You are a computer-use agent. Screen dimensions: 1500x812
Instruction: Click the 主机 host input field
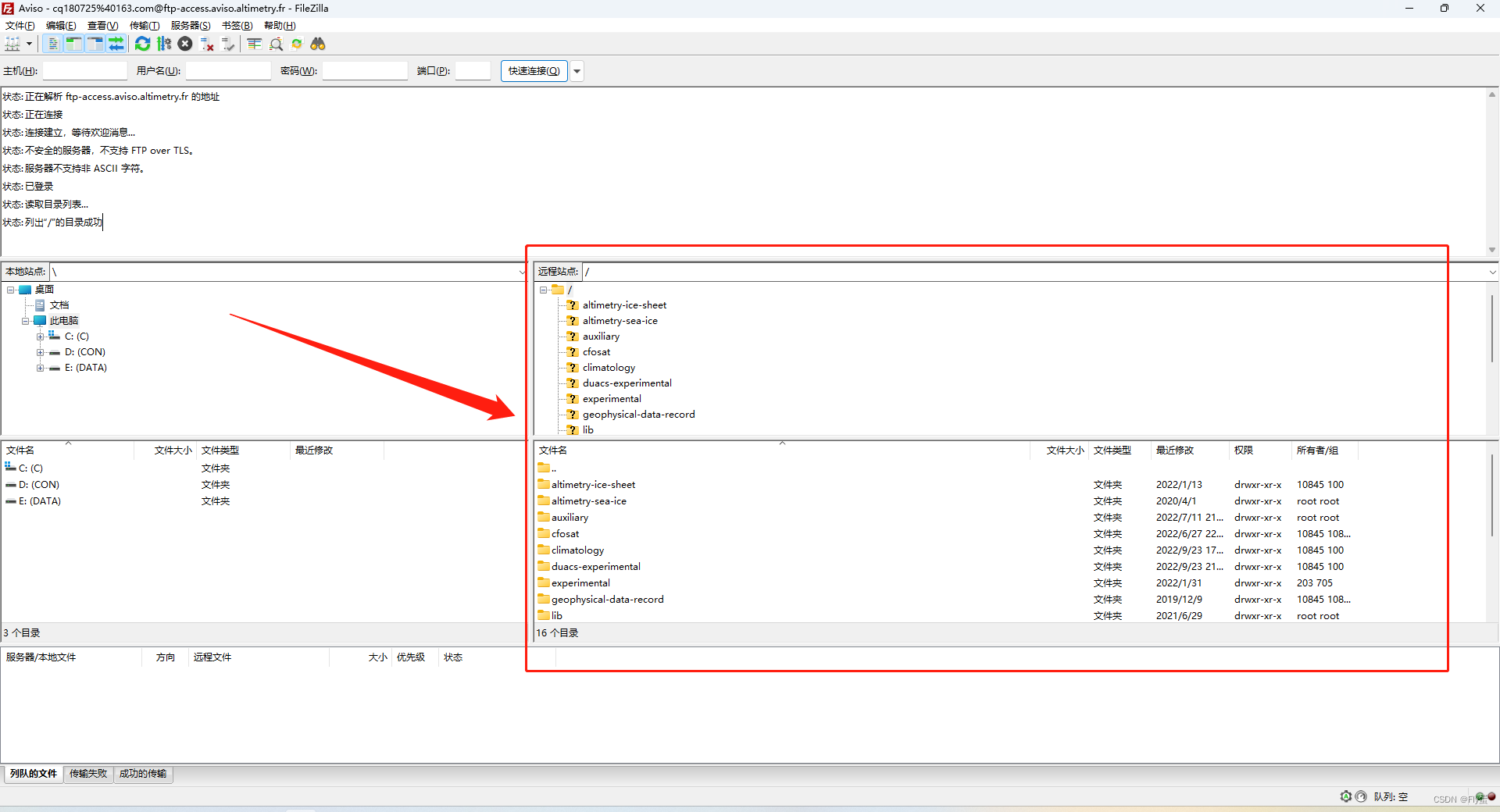pyautogui.click(x=84, y=71)
